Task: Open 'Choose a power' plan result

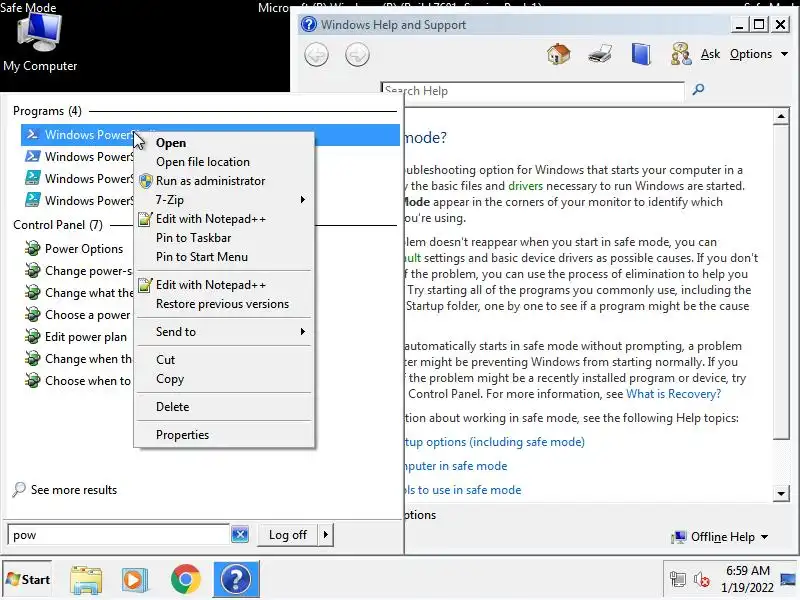Action: [79, 315]
